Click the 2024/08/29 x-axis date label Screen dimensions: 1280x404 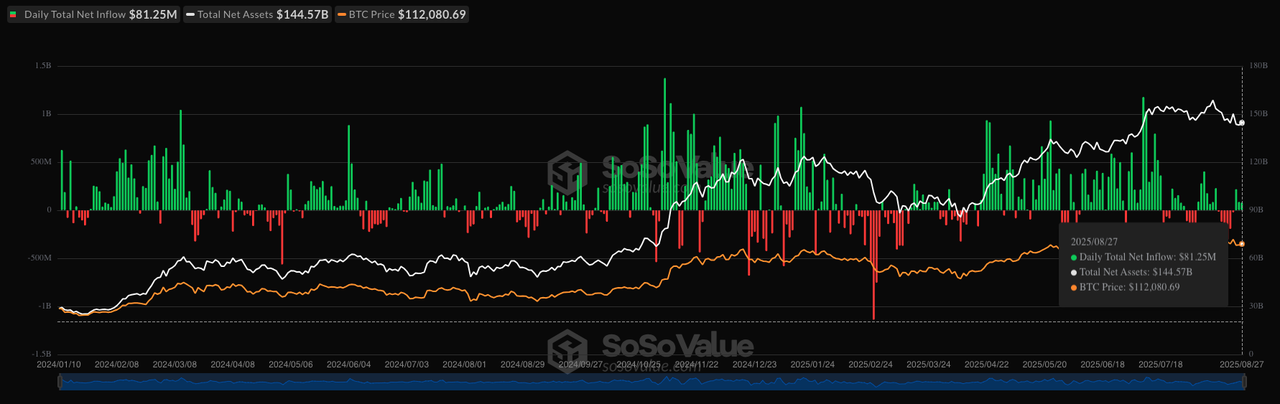point(524,366)
